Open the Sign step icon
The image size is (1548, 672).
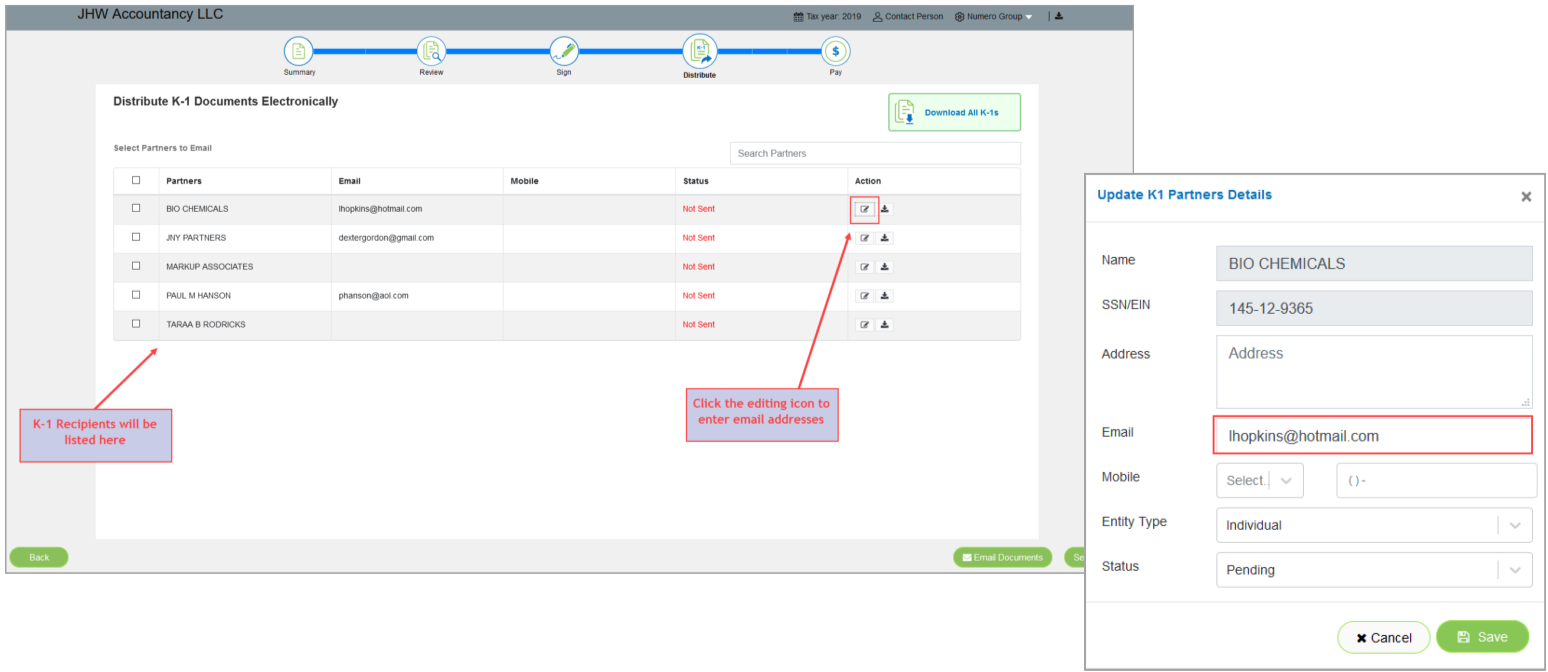click(564, 51)
